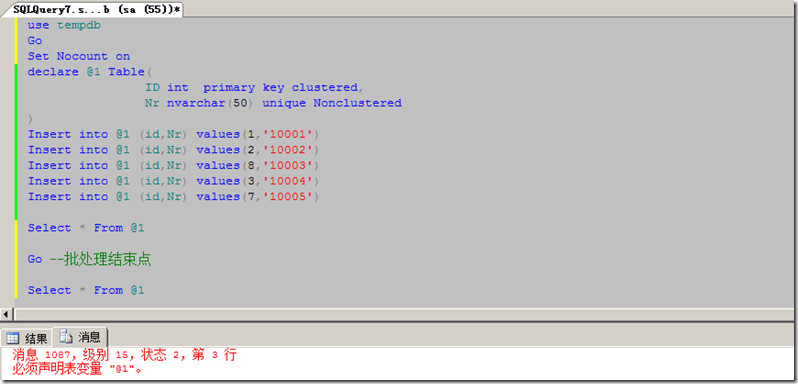Viewport: 798px width, 384px height.
Task: Switch to the 结果 results tab
Action: coord(27,338)
